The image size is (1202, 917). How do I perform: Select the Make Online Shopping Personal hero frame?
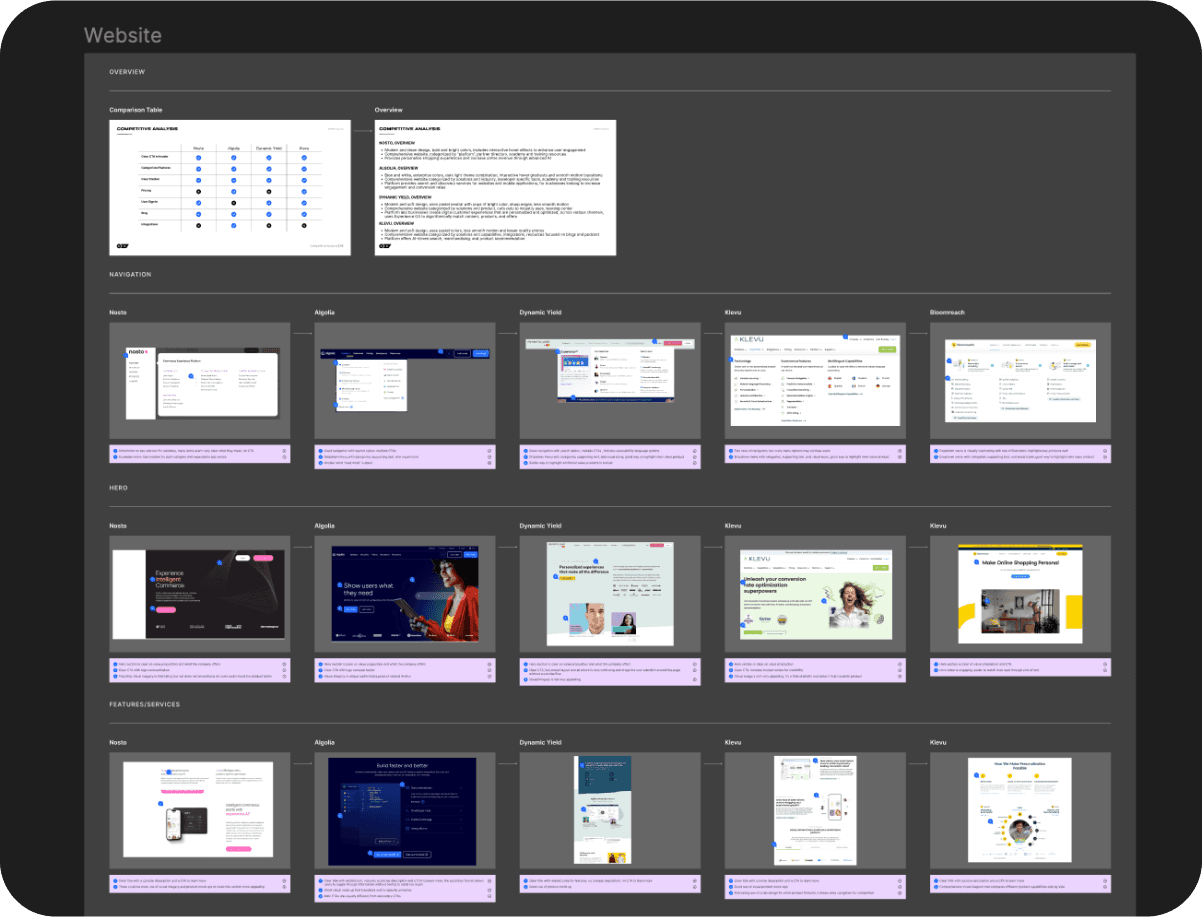coord(1020,593)
